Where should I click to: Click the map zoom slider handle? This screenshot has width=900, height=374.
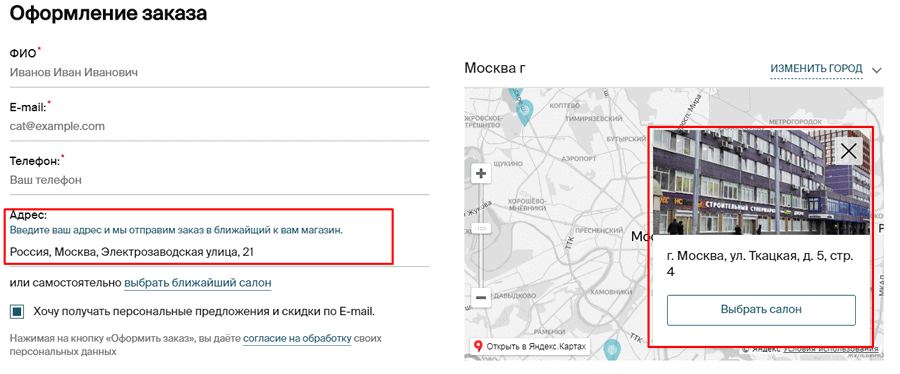pos(481,228)
